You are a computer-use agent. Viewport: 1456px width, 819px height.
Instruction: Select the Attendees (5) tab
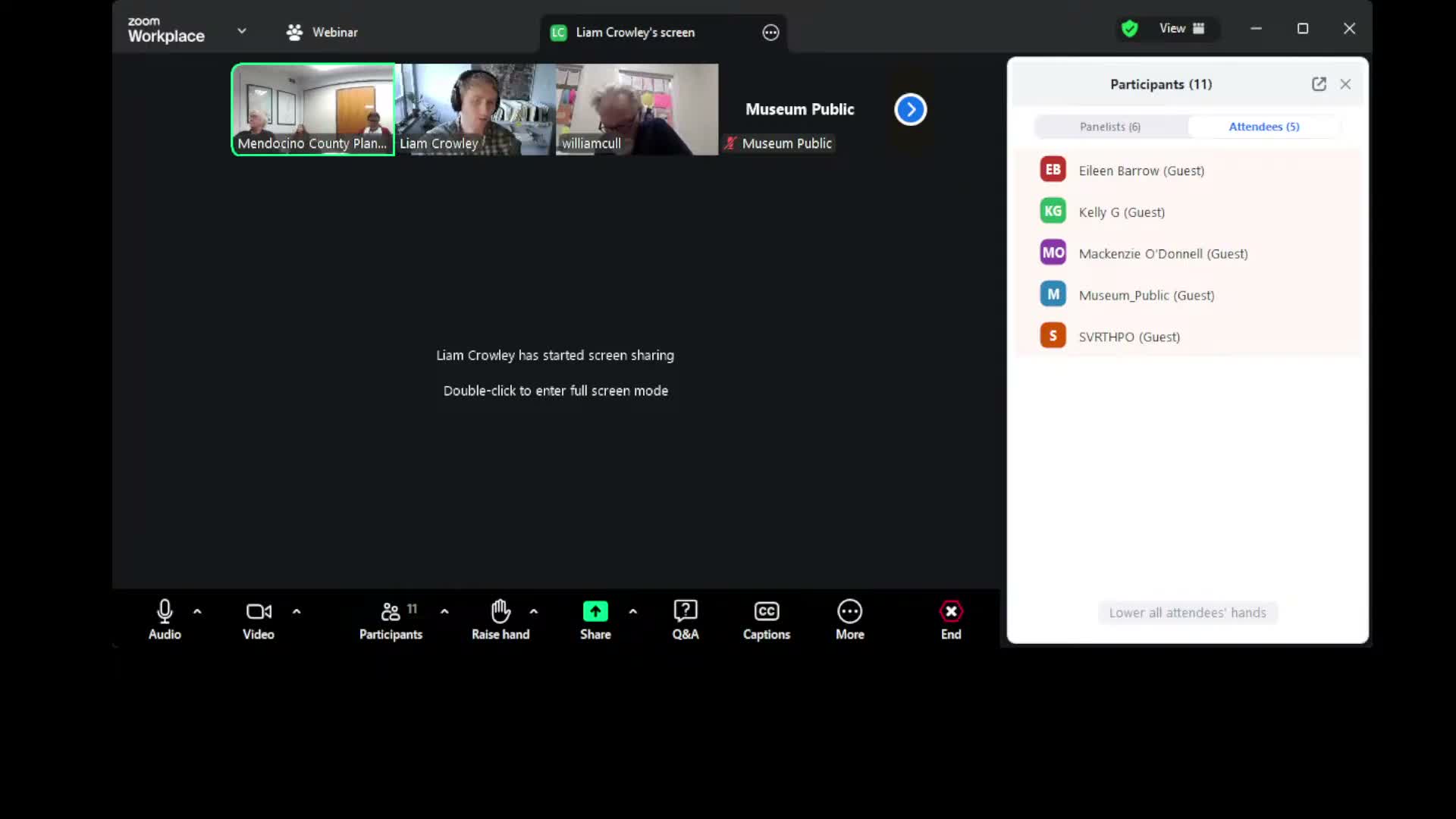pos(1263,127)
